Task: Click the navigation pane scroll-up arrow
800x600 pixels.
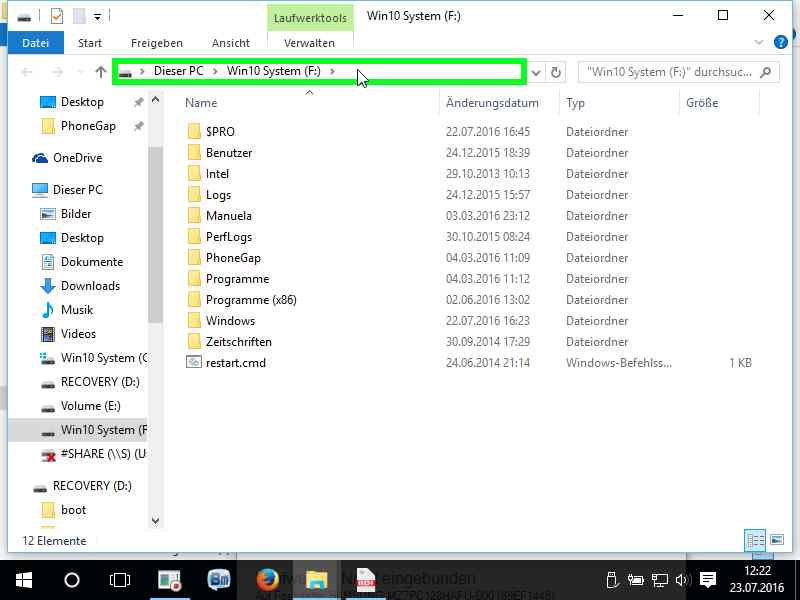Action: pos(156,100)
